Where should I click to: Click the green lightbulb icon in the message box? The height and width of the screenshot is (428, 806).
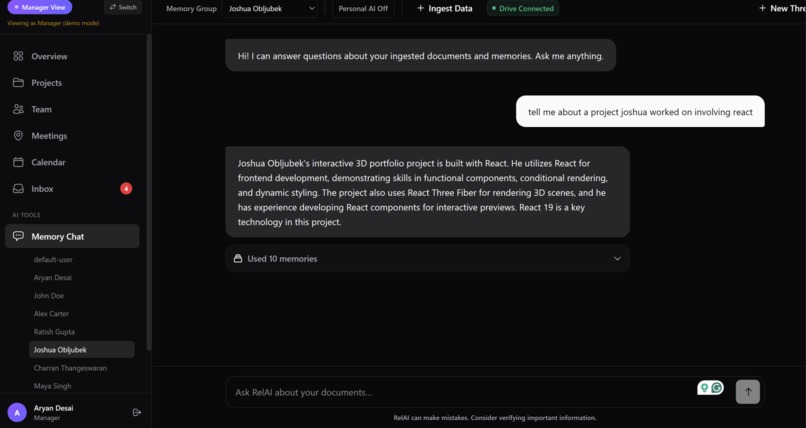[704, 388]
